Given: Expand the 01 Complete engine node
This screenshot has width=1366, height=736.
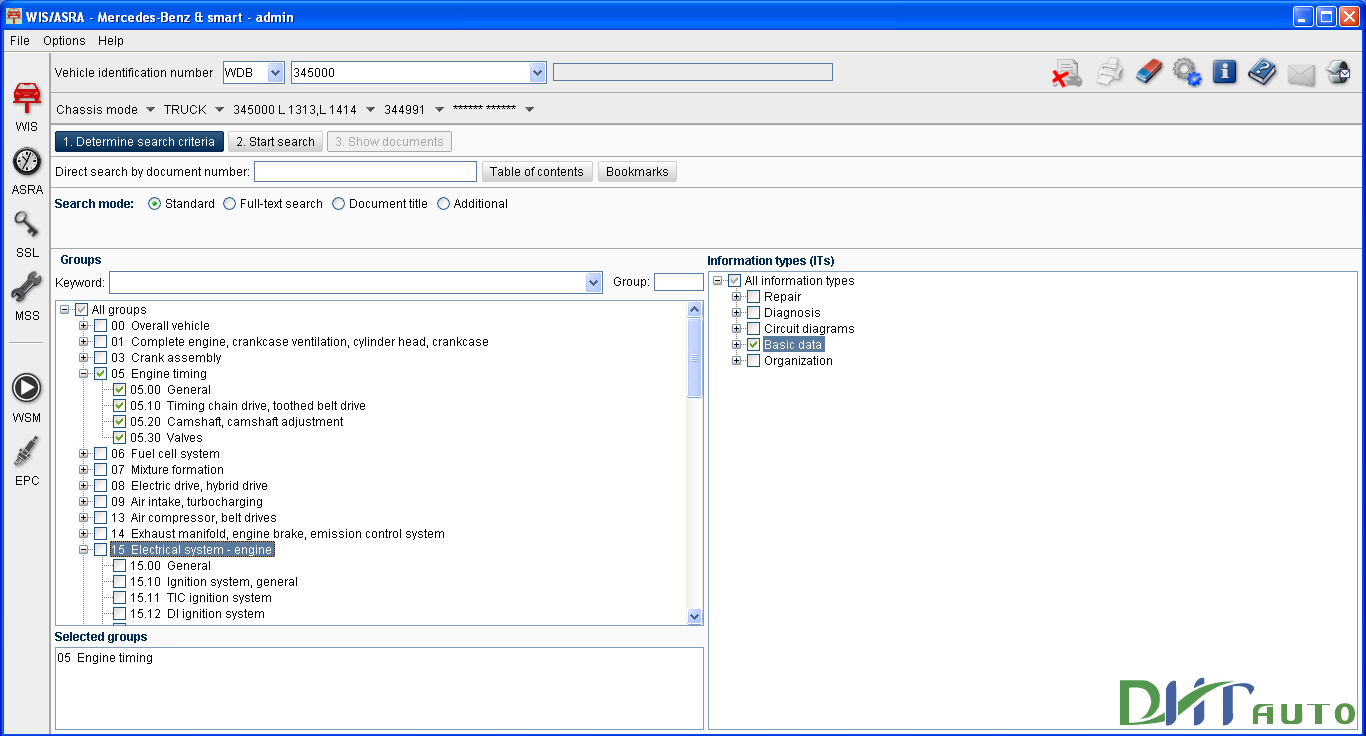Looking at the screenshot, I should point(84,342).
